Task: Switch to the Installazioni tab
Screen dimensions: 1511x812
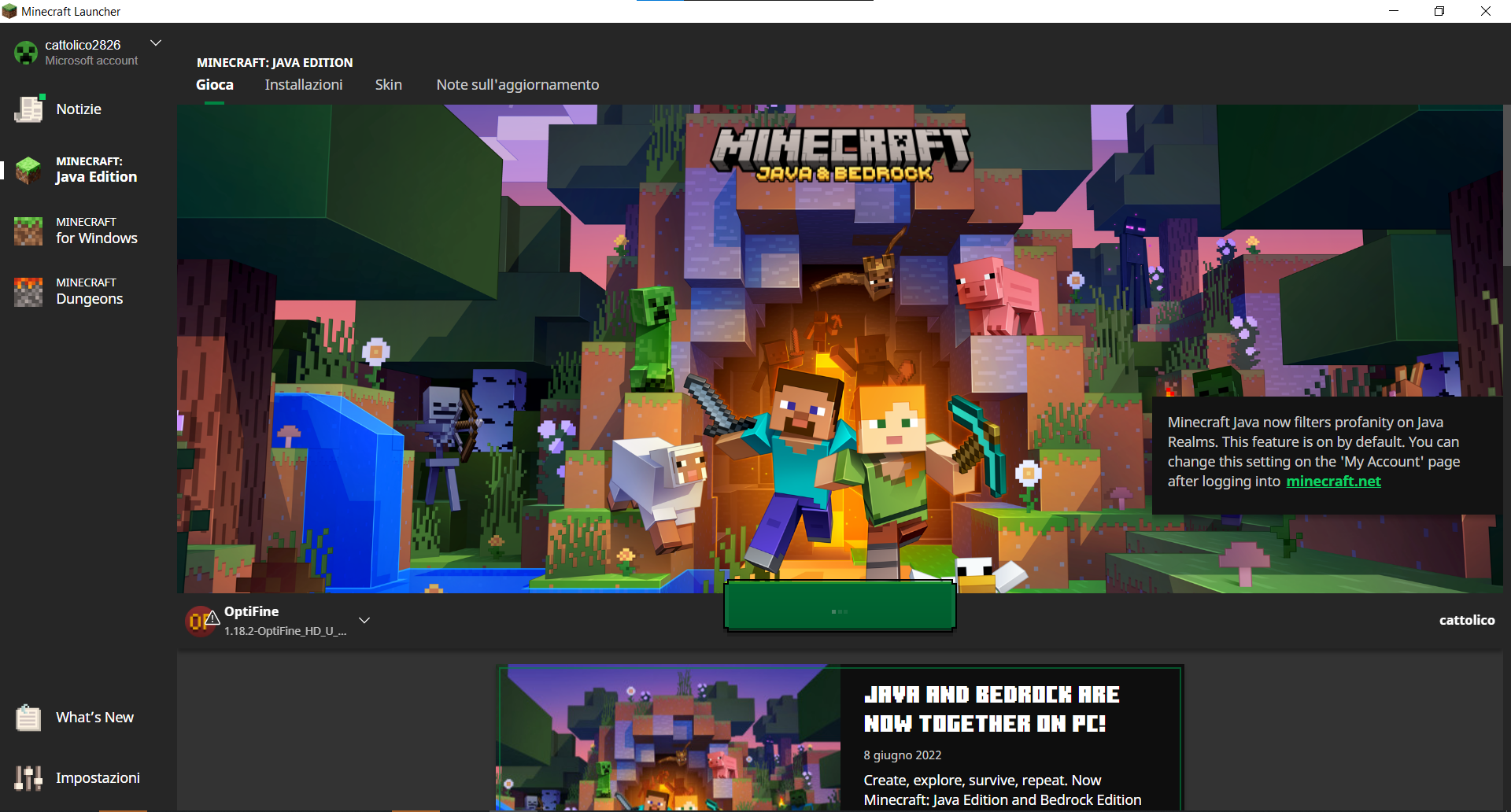Action: point(304,85)
